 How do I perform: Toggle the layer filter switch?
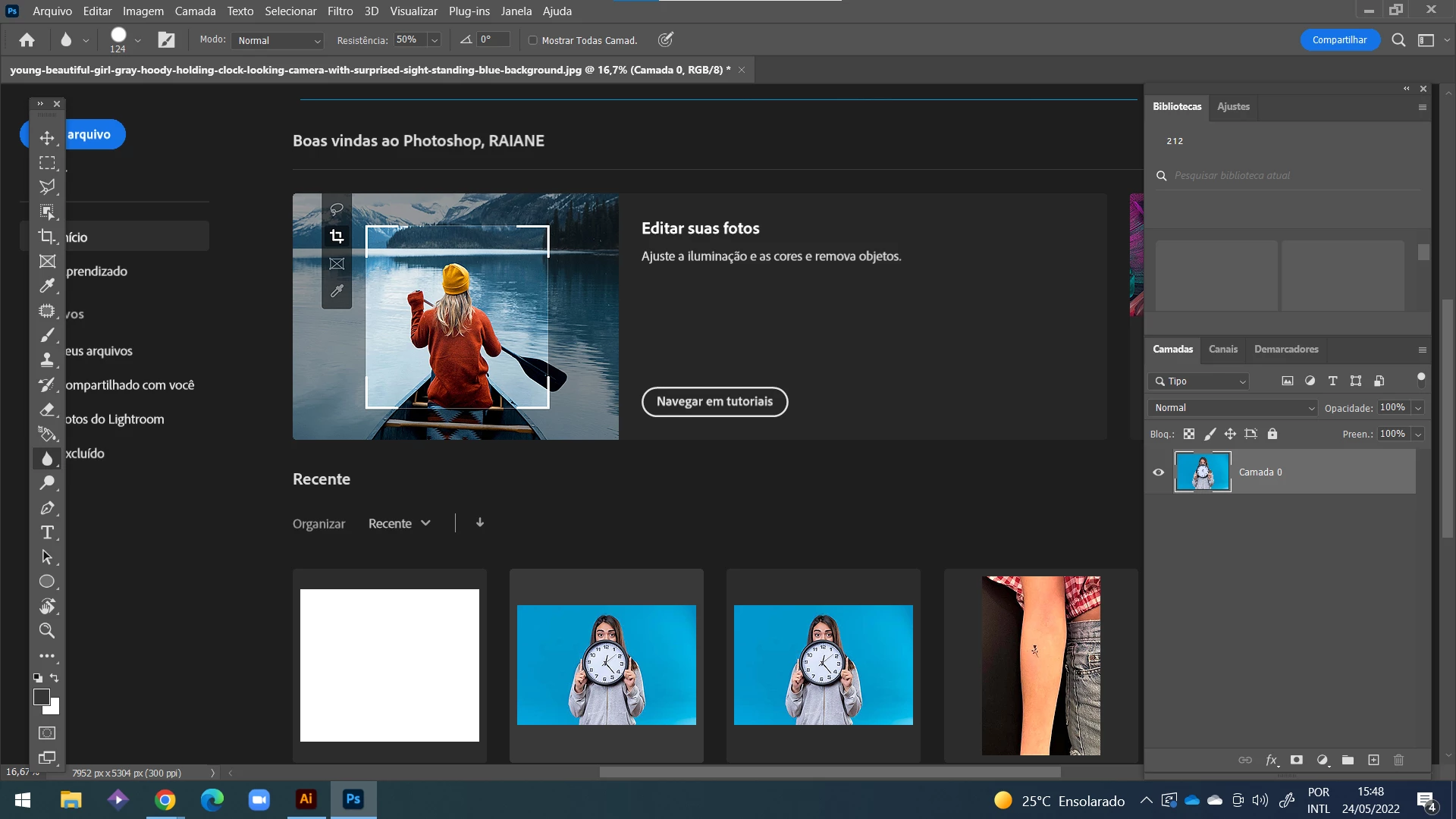pyautogui.click(x=1421, y=380)
